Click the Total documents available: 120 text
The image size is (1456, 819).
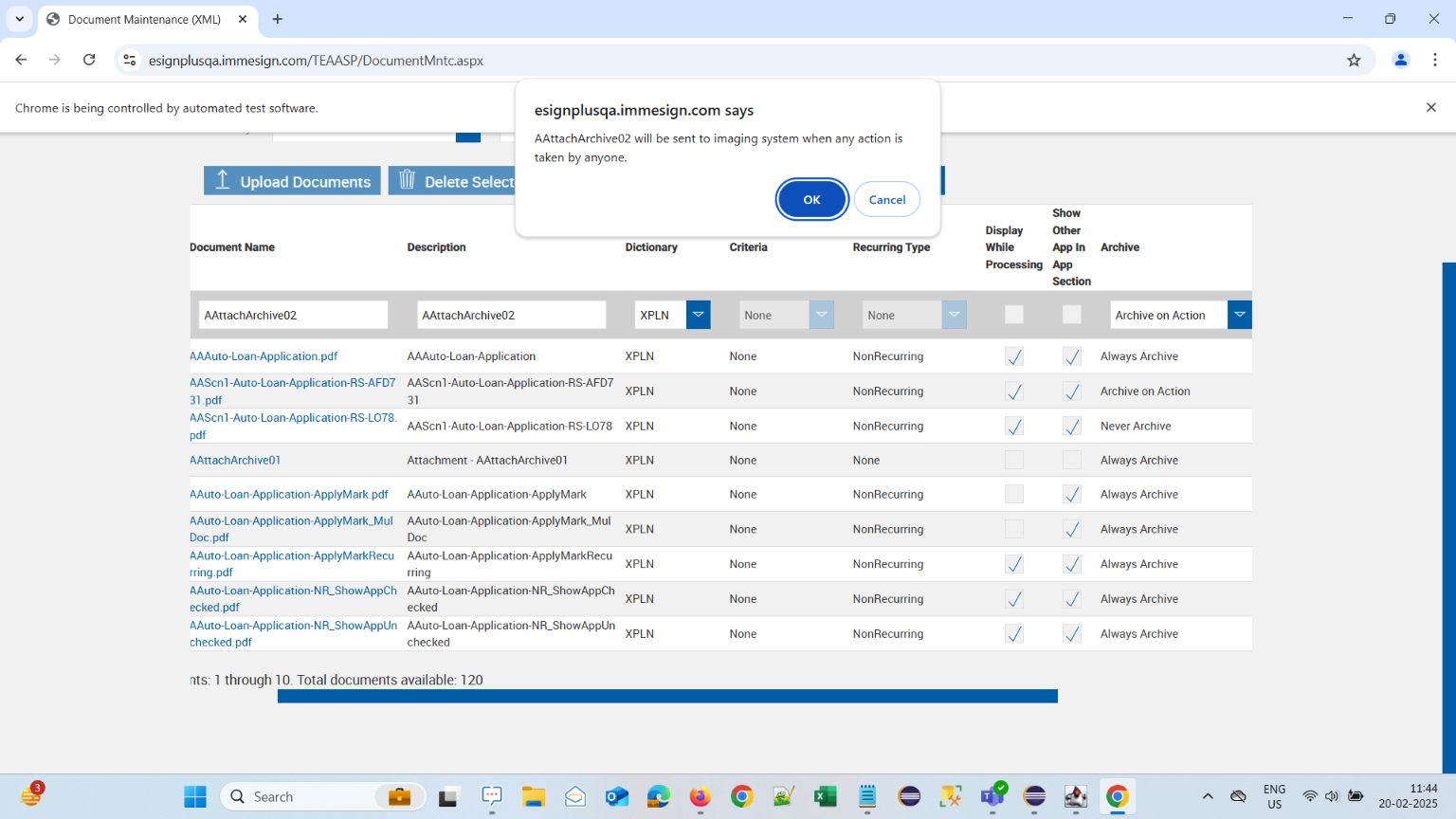coord(390,680)
